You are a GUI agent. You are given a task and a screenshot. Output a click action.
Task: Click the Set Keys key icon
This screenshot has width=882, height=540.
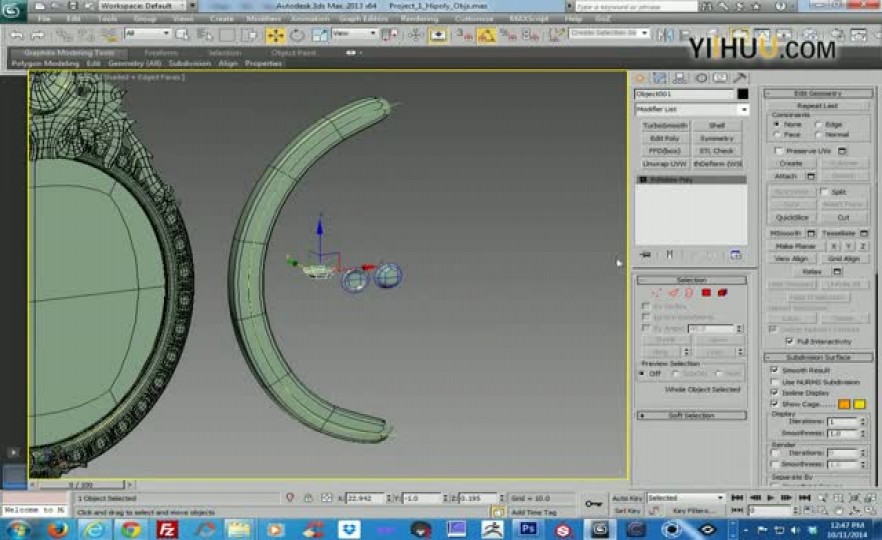(x=593, y=503)
